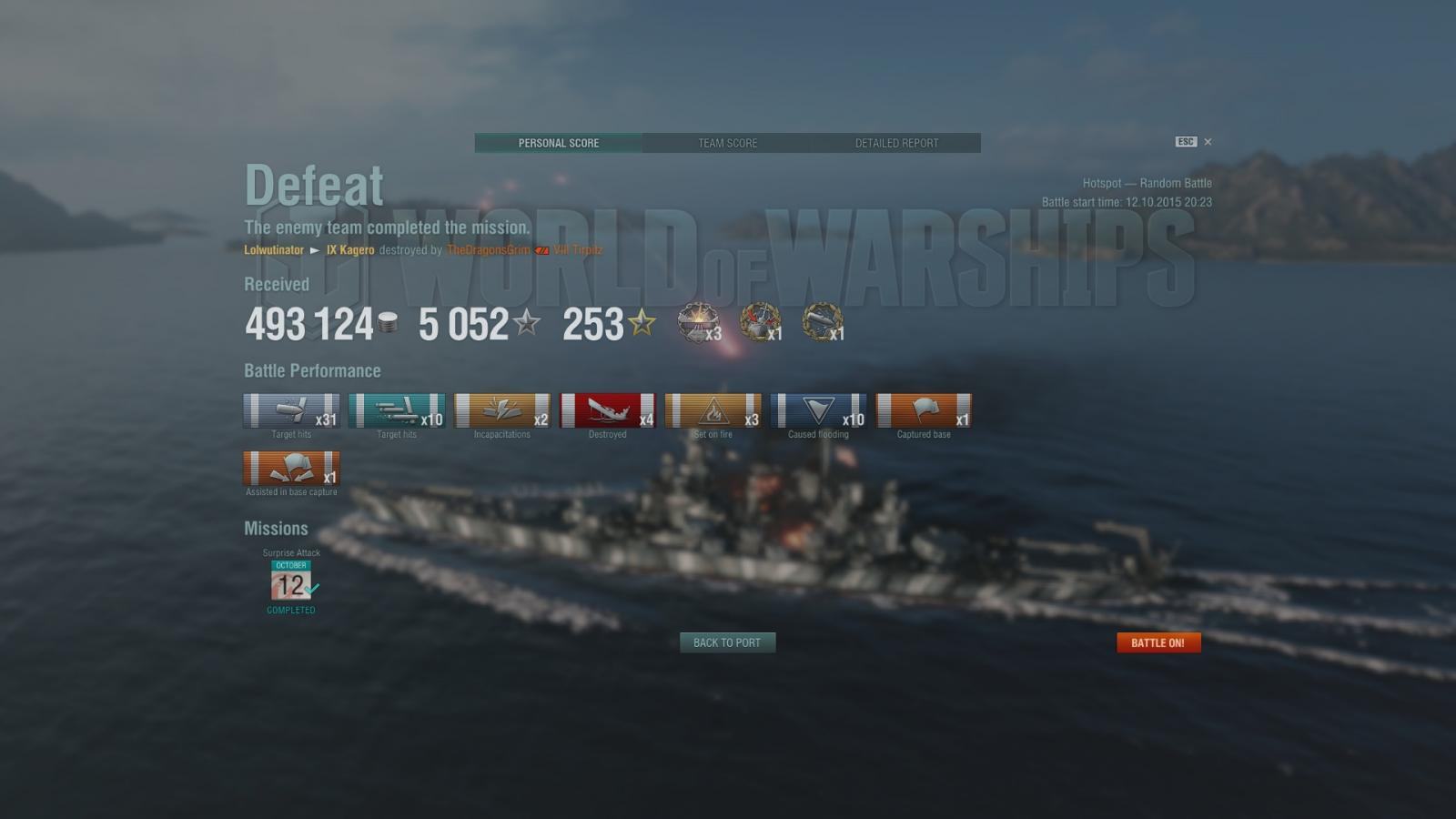Click the Back to Port button
The width and height of the screenshot is (1456, 819).
click(x=727, y=642)
